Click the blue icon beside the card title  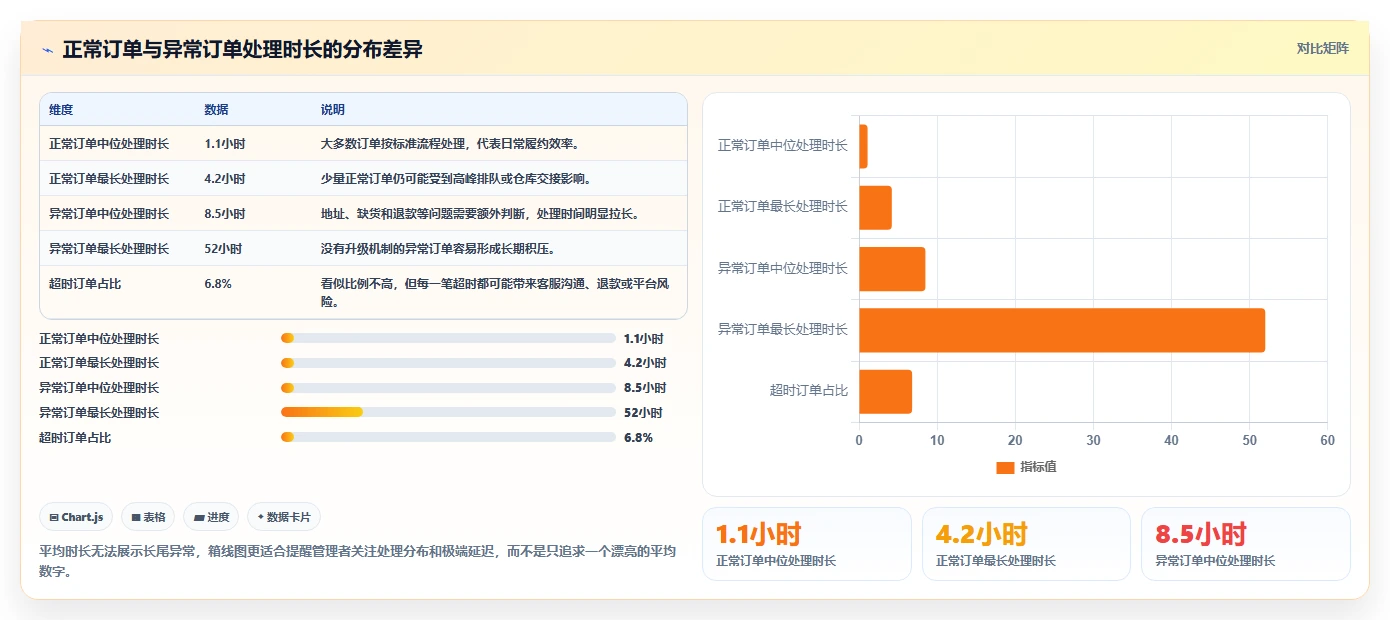(47, 50)
